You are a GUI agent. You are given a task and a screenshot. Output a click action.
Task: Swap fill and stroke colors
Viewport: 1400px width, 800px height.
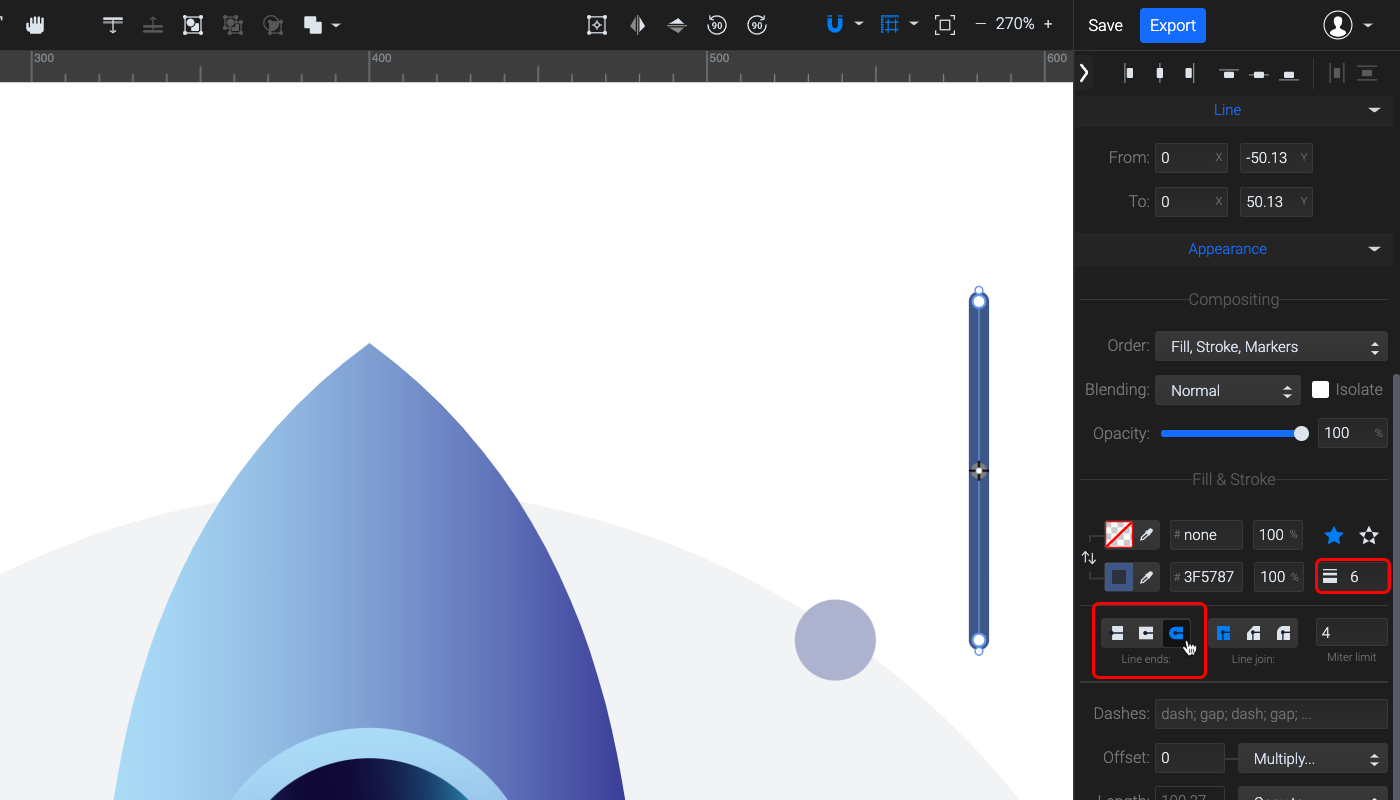pyautogui.click(x=1089, y=557)
